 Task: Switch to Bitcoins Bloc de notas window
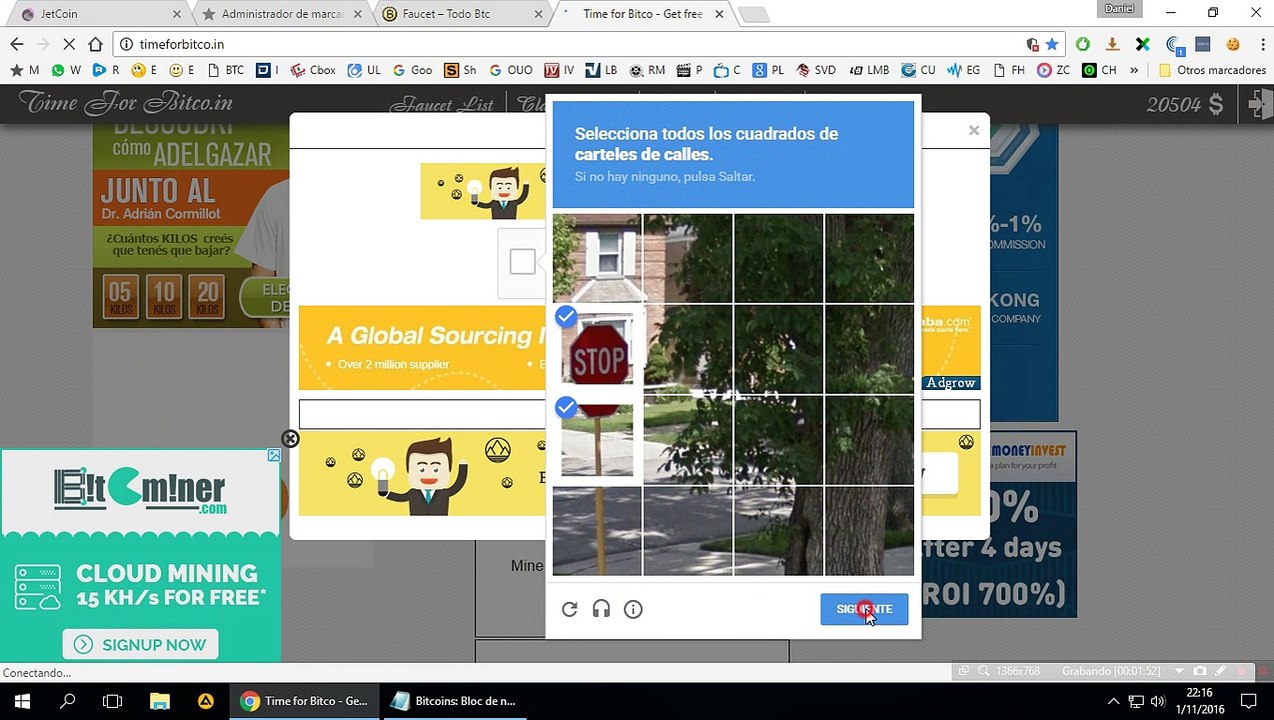(x=454, y=701)
